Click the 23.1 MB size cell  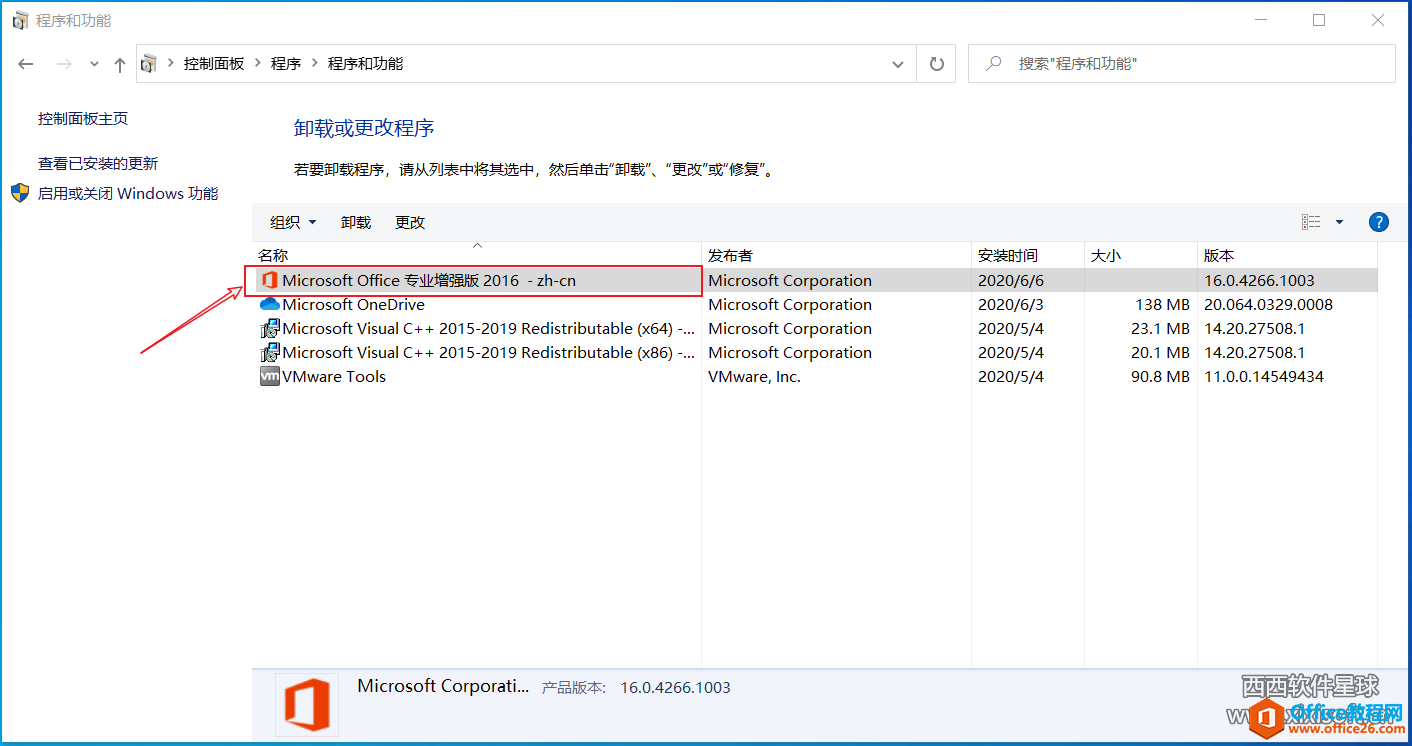click(1160, 328)
